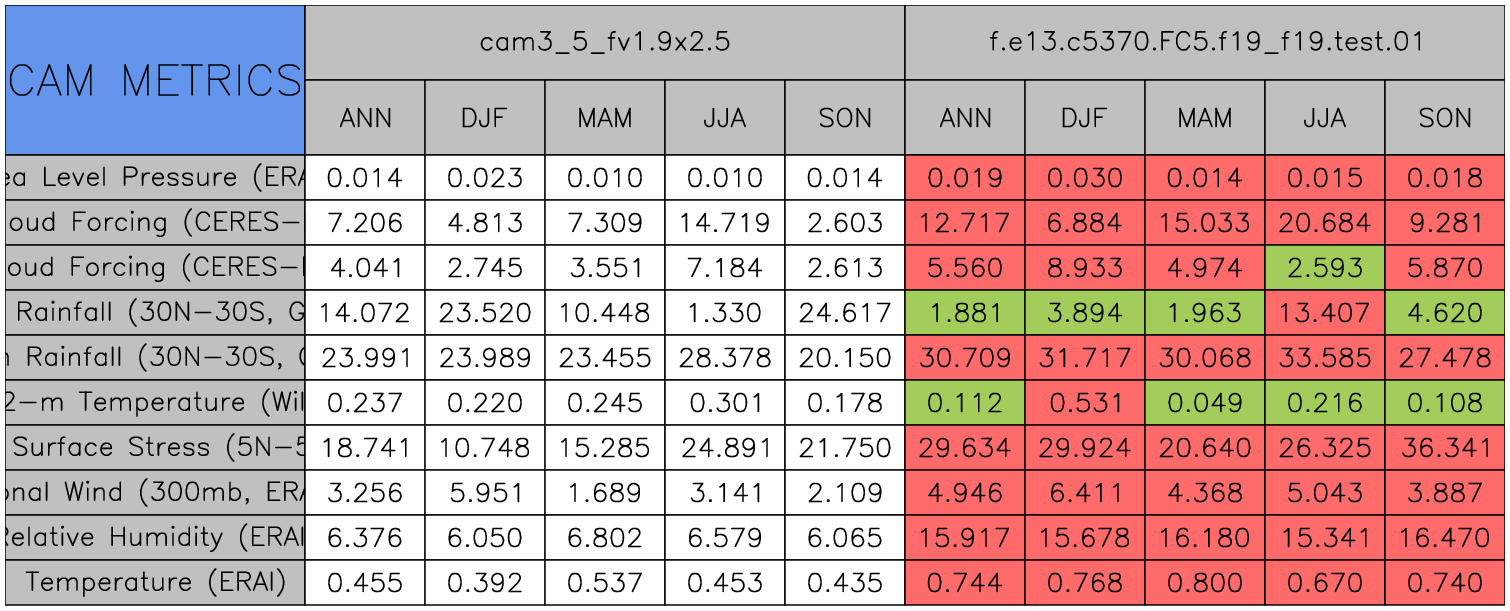Select the ANN header under cam3_5_fv1.9x2.5
Viewport: 1510px width, 611px height.
tap(365, 118)
